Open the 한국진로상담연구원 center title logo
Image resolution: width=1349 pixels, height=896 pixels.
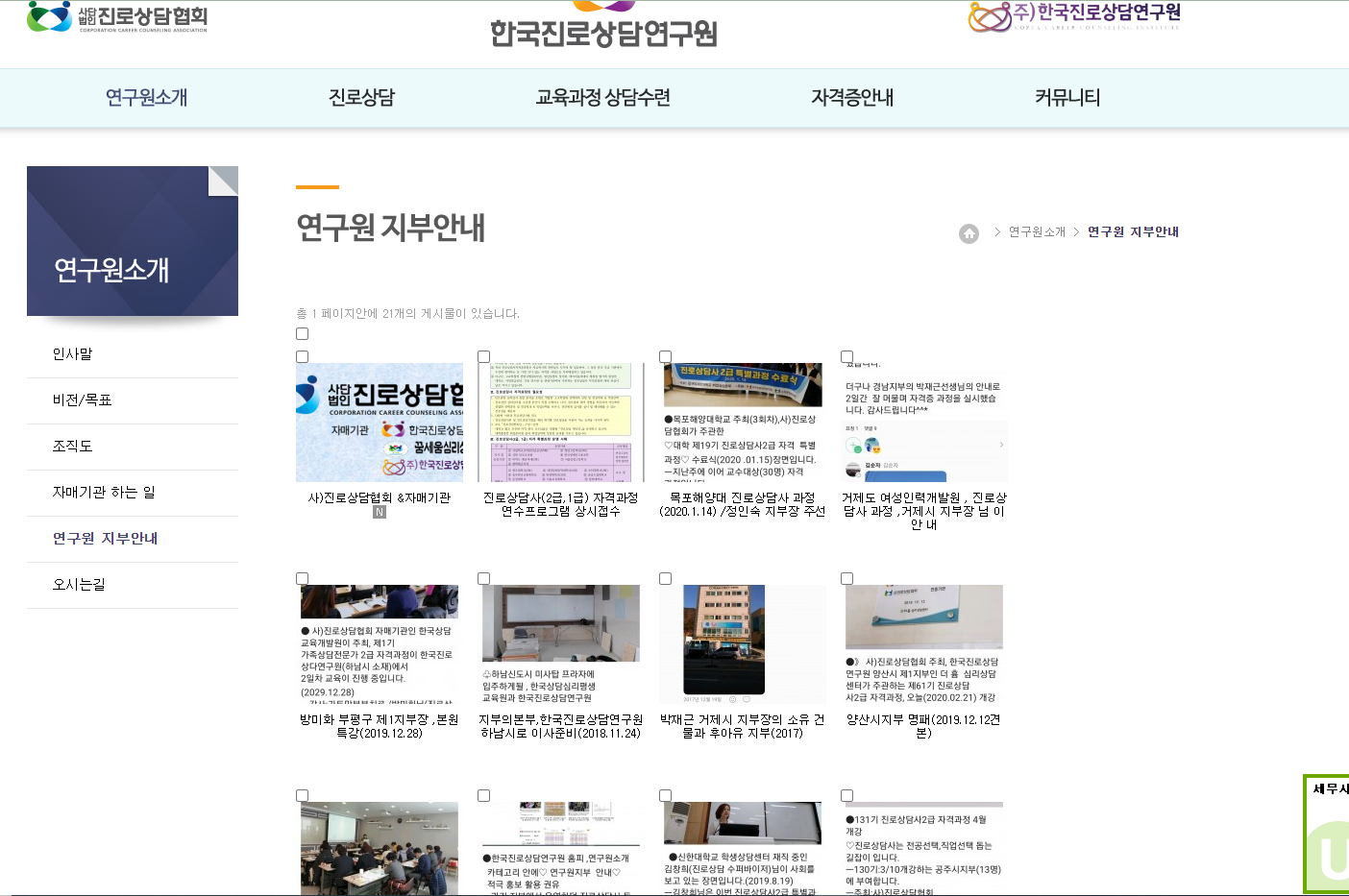(603, 26)
